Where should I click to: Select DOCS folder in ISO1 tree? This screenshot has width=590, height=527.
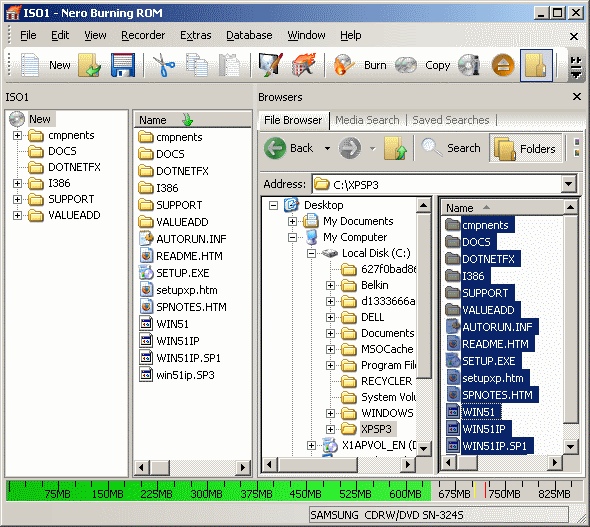point(62,151)
